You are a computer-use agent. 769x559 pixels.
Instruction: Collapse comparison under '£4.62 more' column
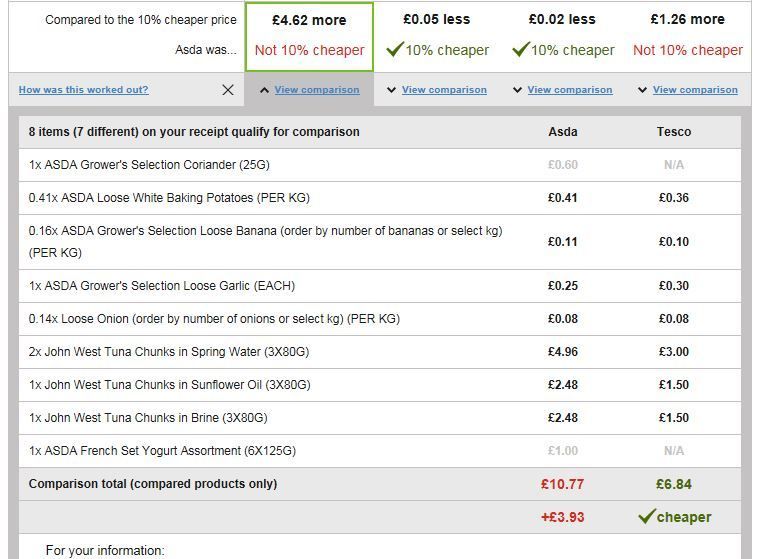click(x=317, y=90)
